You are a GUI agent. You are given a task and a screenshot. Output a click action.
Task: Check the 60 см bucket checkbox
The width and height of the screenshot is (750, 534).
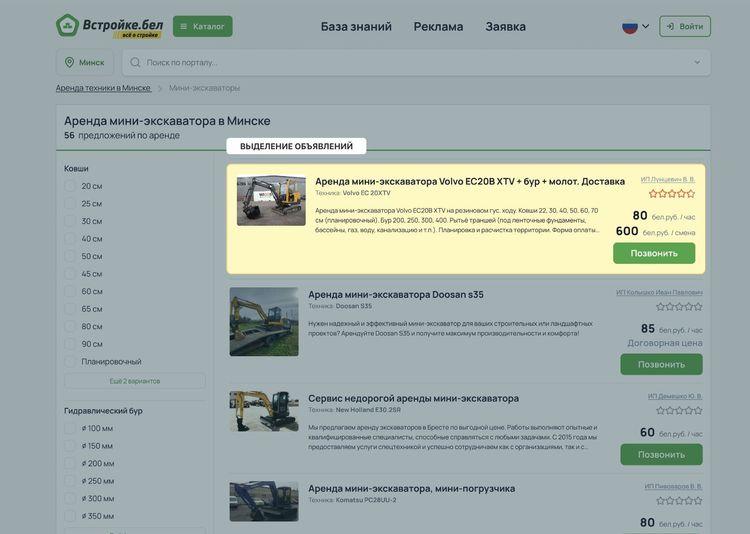pos(70,291)
